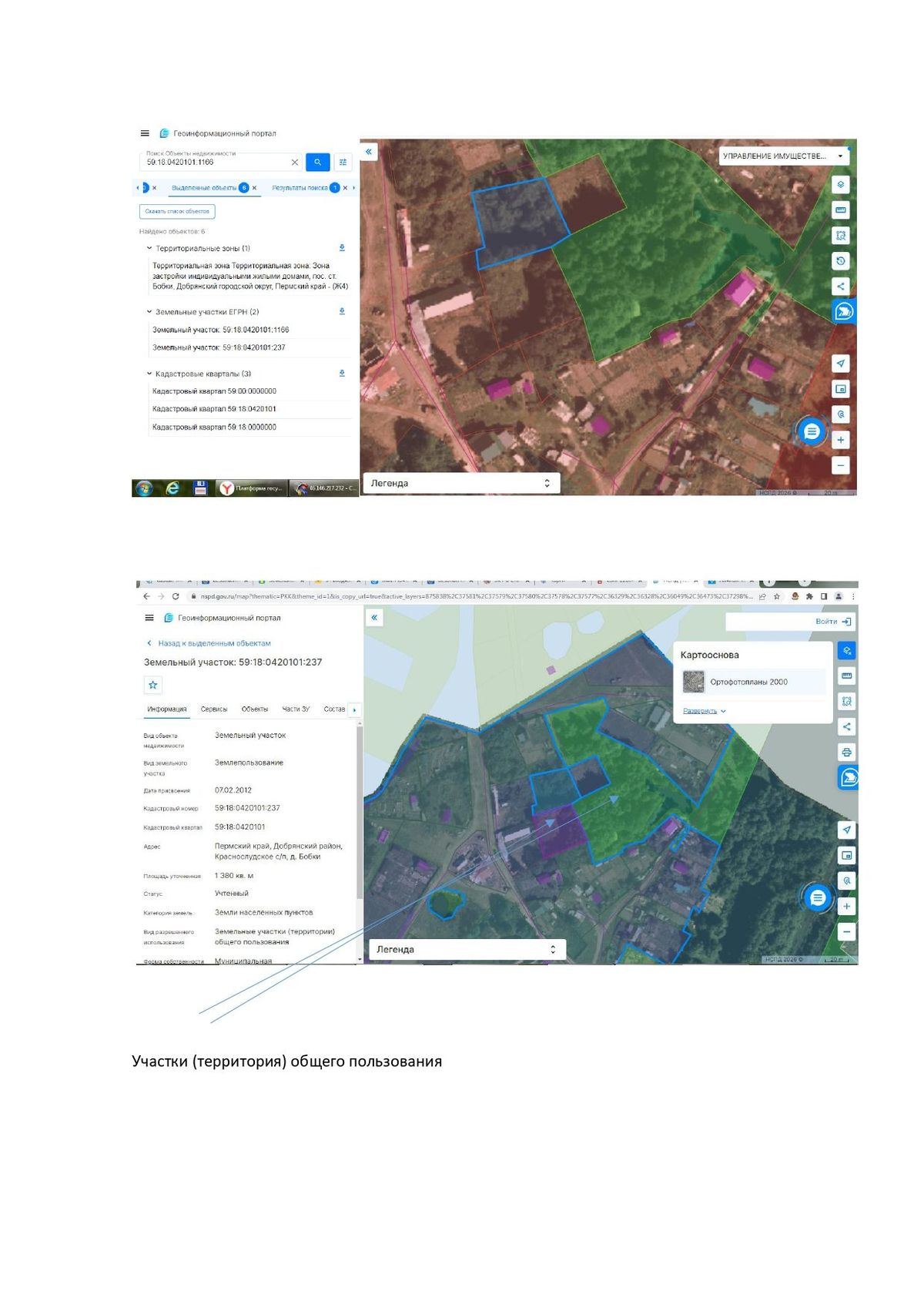Switch to the Объекты tab
Screen dimensions: 924x1308
pyautogui.click(x=255, y=709)
